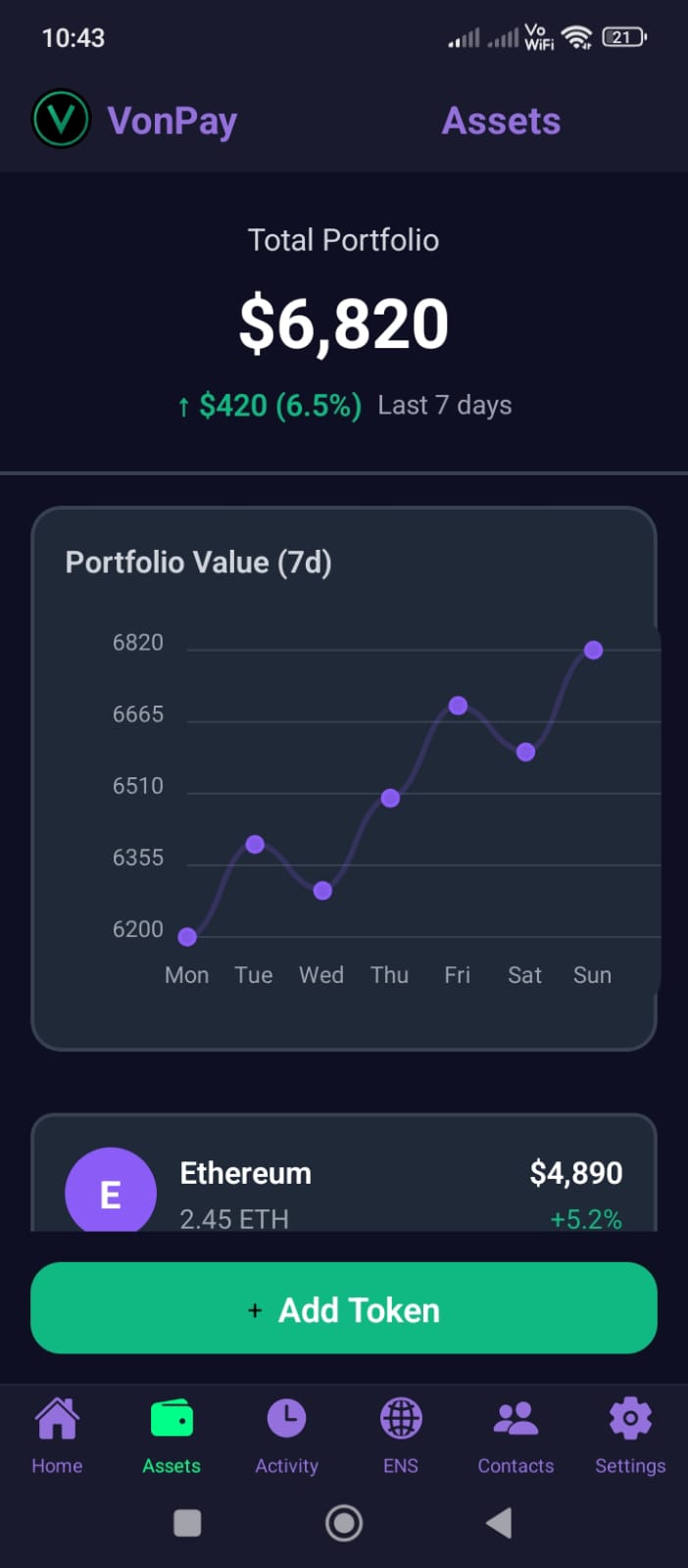This screenshot has width=688, height=1568.
Task: Tap the VonPay brand name
Action: pos(172,122)
